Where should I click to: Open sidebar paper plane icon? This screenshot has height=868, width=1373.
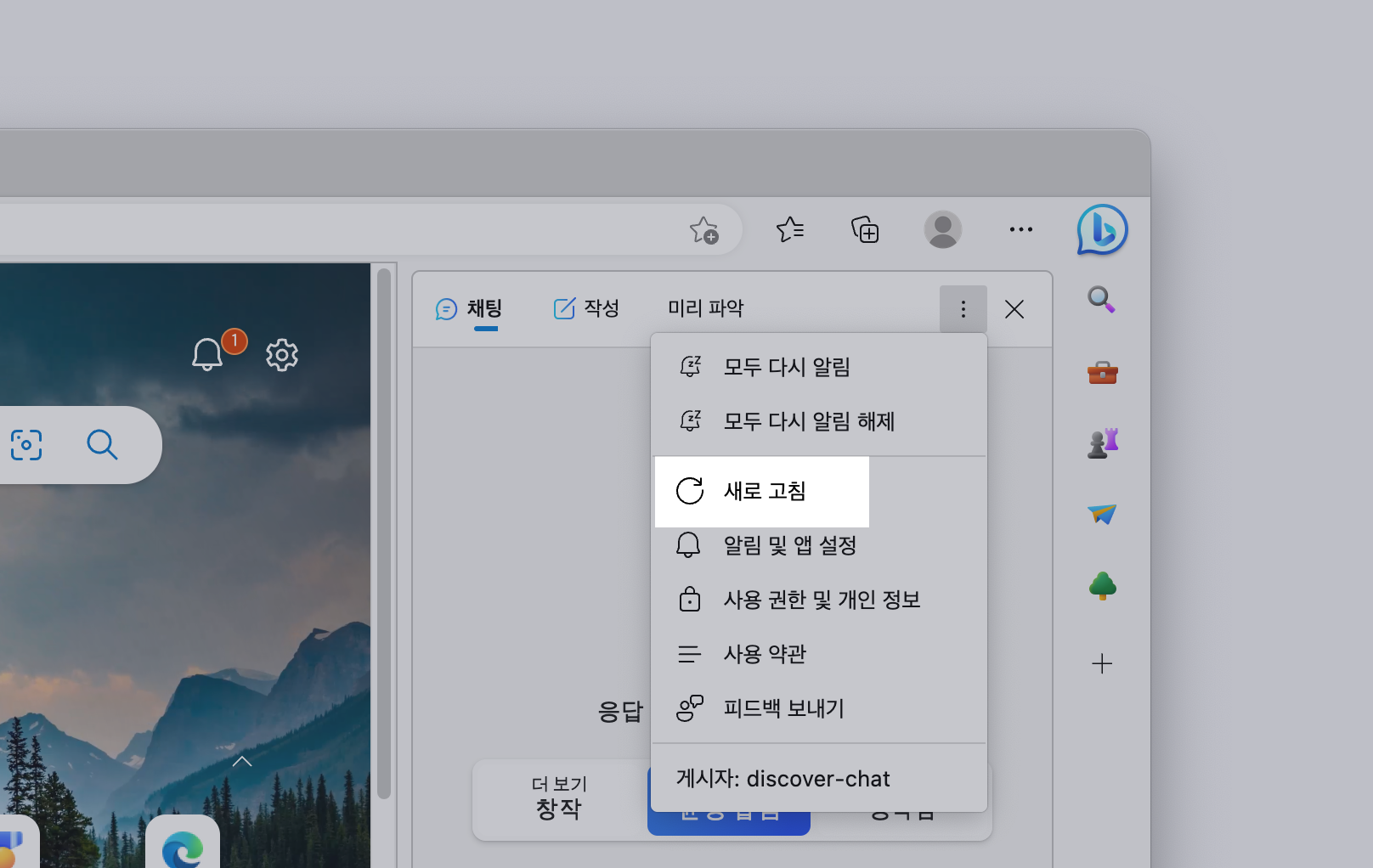(1102, 514)
